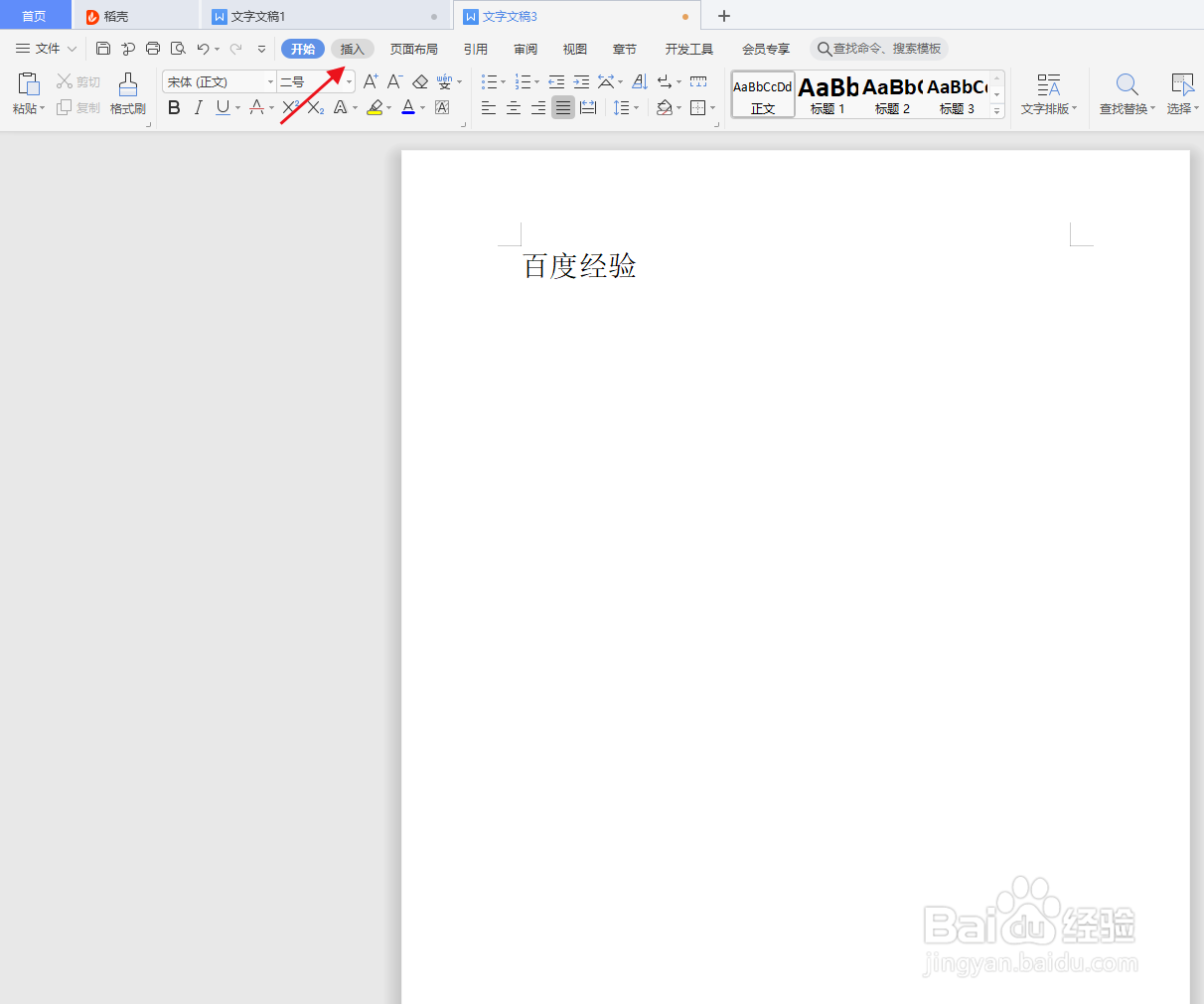The image size is (1204, 1004).
Task: Click the Print icon
Action: pyautogui.click(x=153, y=49)
